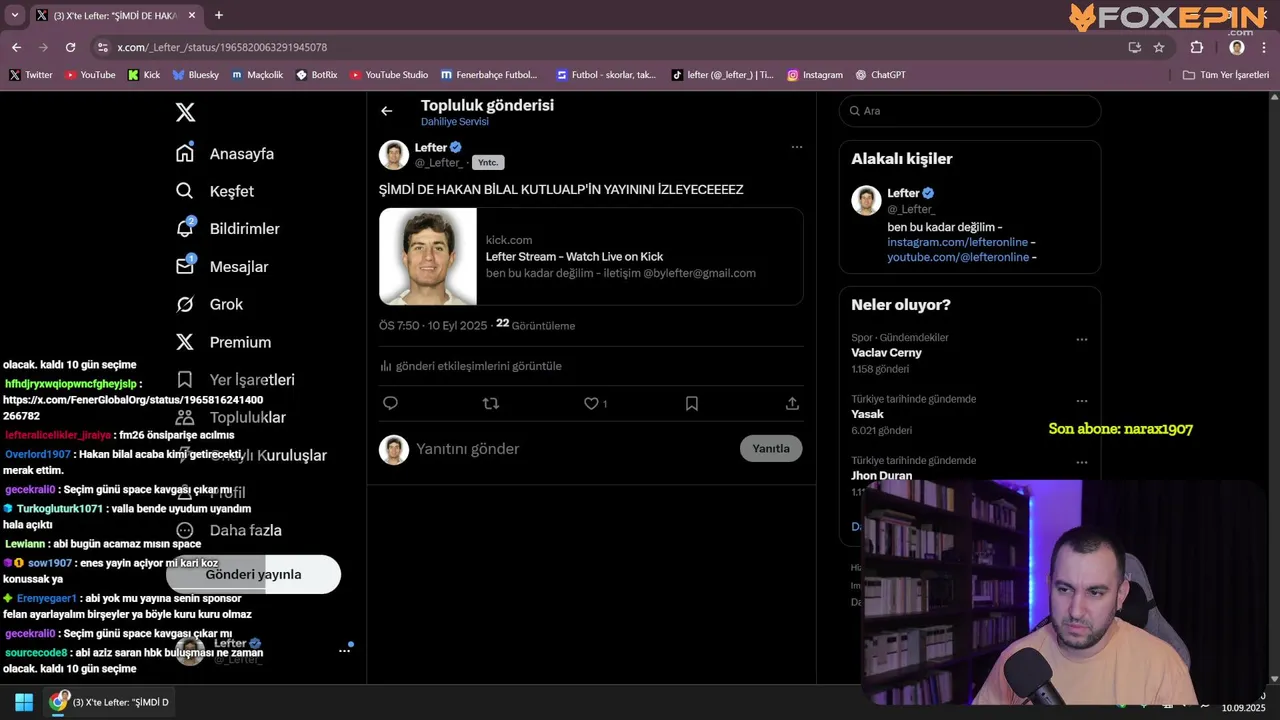Click the browser back button
1280x720 pixels.
click(x=16, y=47)
